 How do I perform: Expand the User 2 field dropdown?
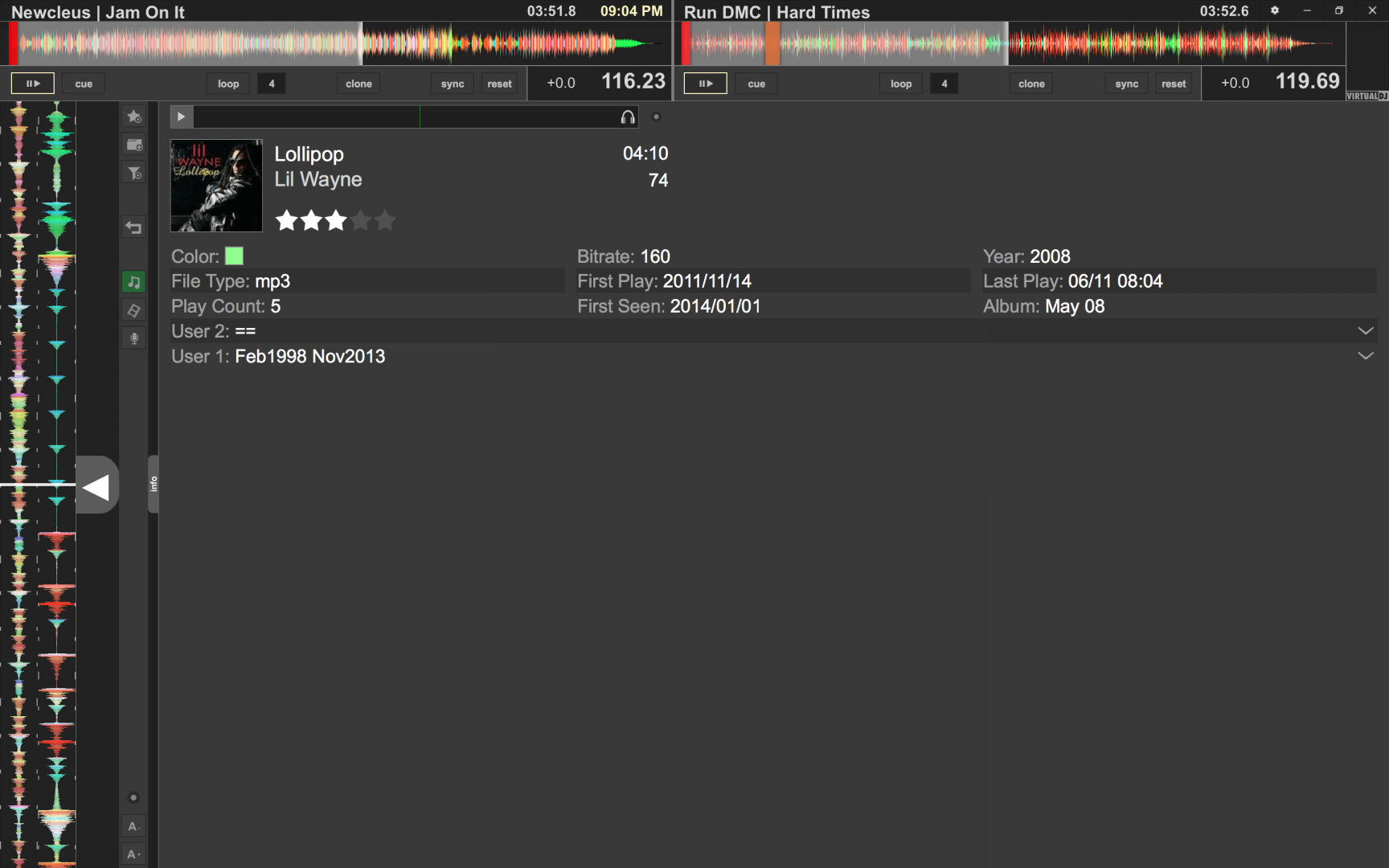coord(1365,331)
